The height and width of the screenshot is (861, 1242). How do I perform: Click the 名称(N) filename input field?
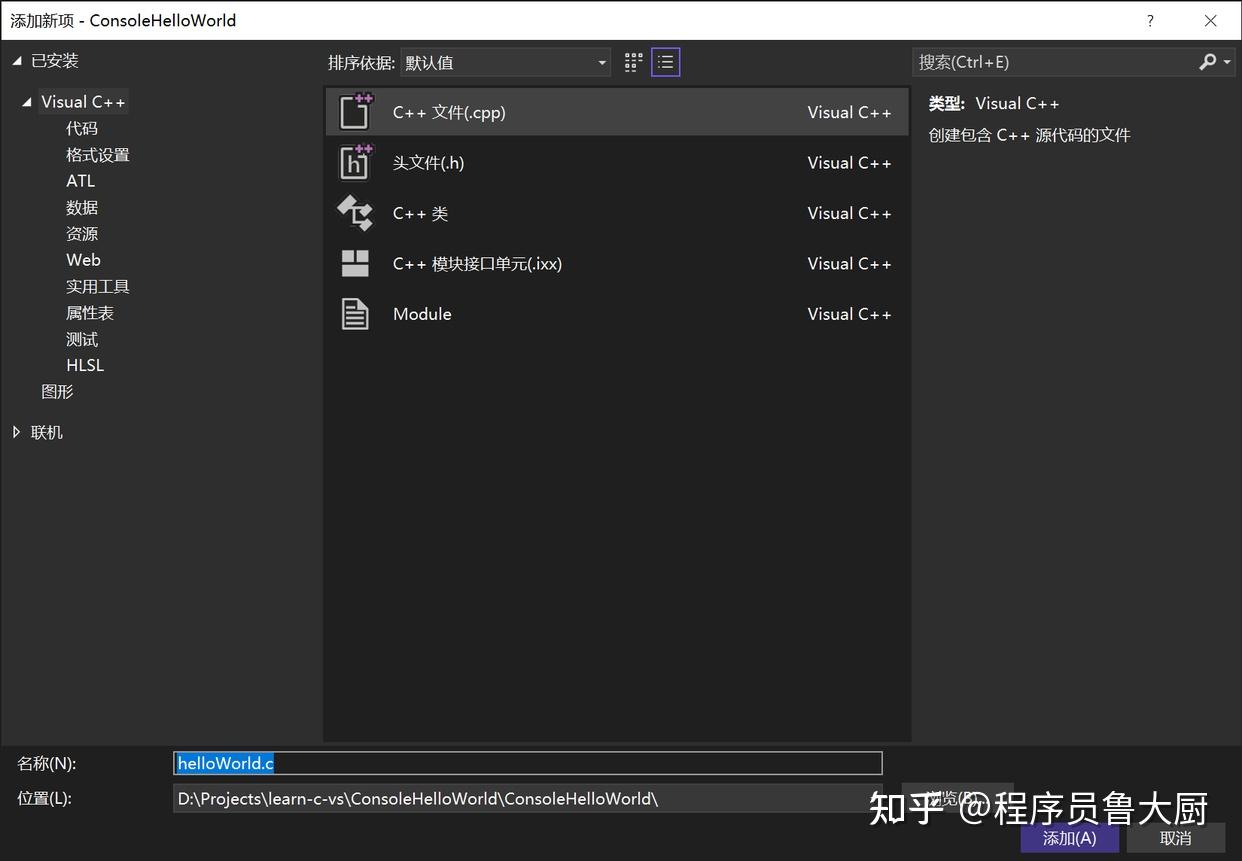[x=528, y=763]
